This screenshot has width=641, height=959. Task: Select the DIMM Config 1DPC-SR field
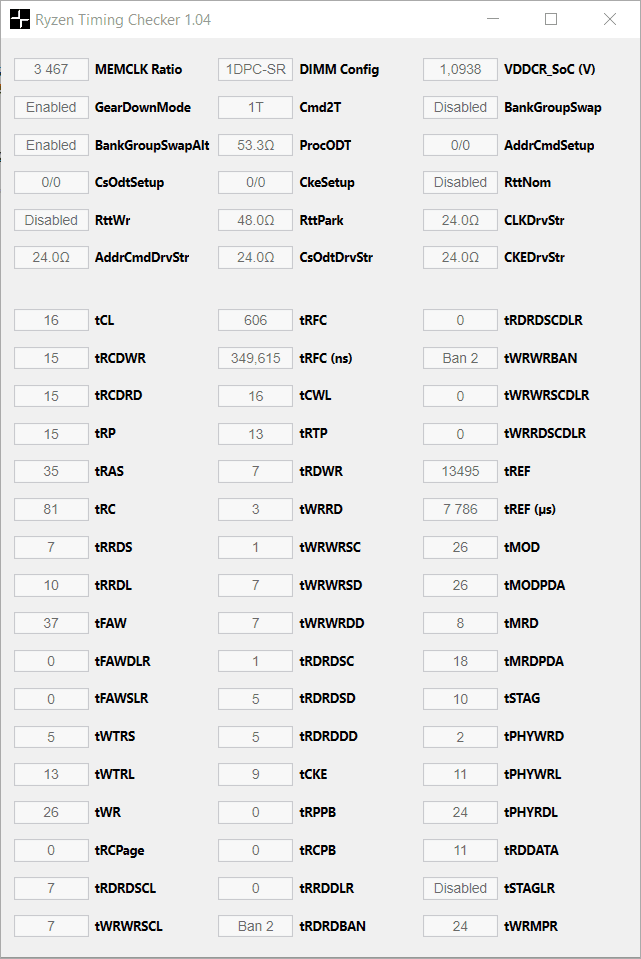pos(256,70)
